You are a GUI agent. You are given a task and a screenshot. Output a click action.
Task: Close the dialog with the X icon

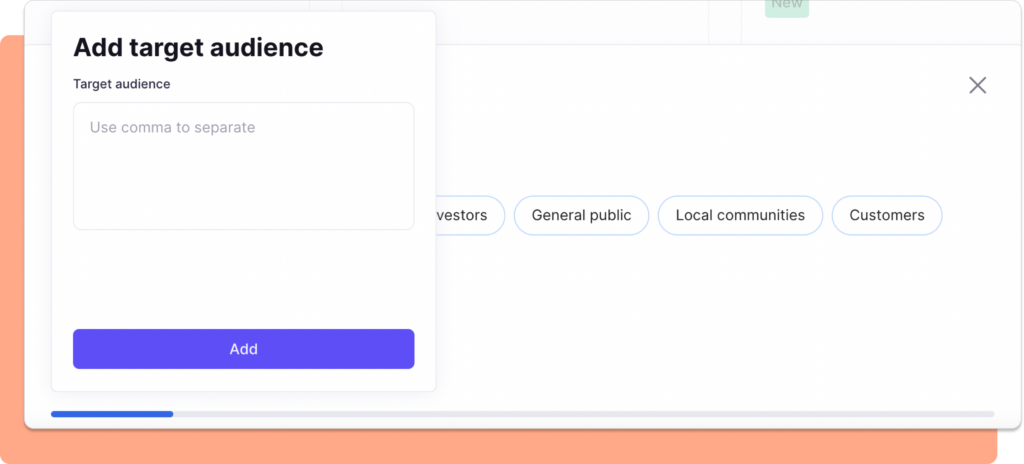coord(977,85)
